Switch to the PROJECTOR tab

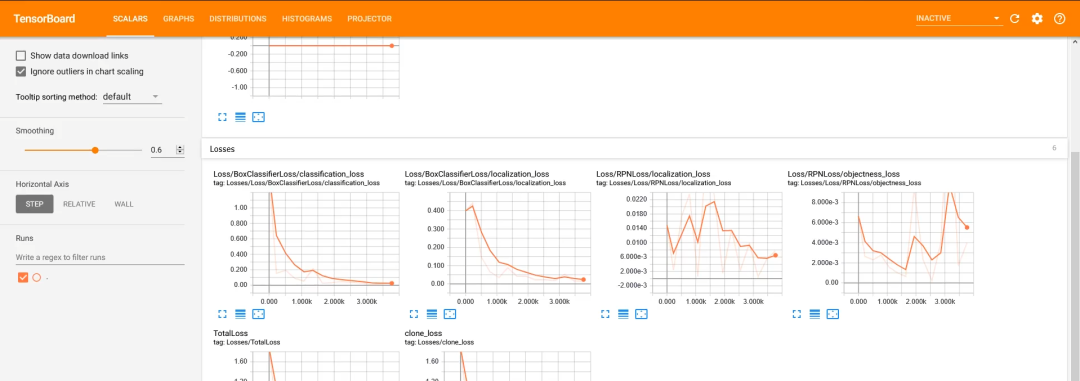click(370, 19)
